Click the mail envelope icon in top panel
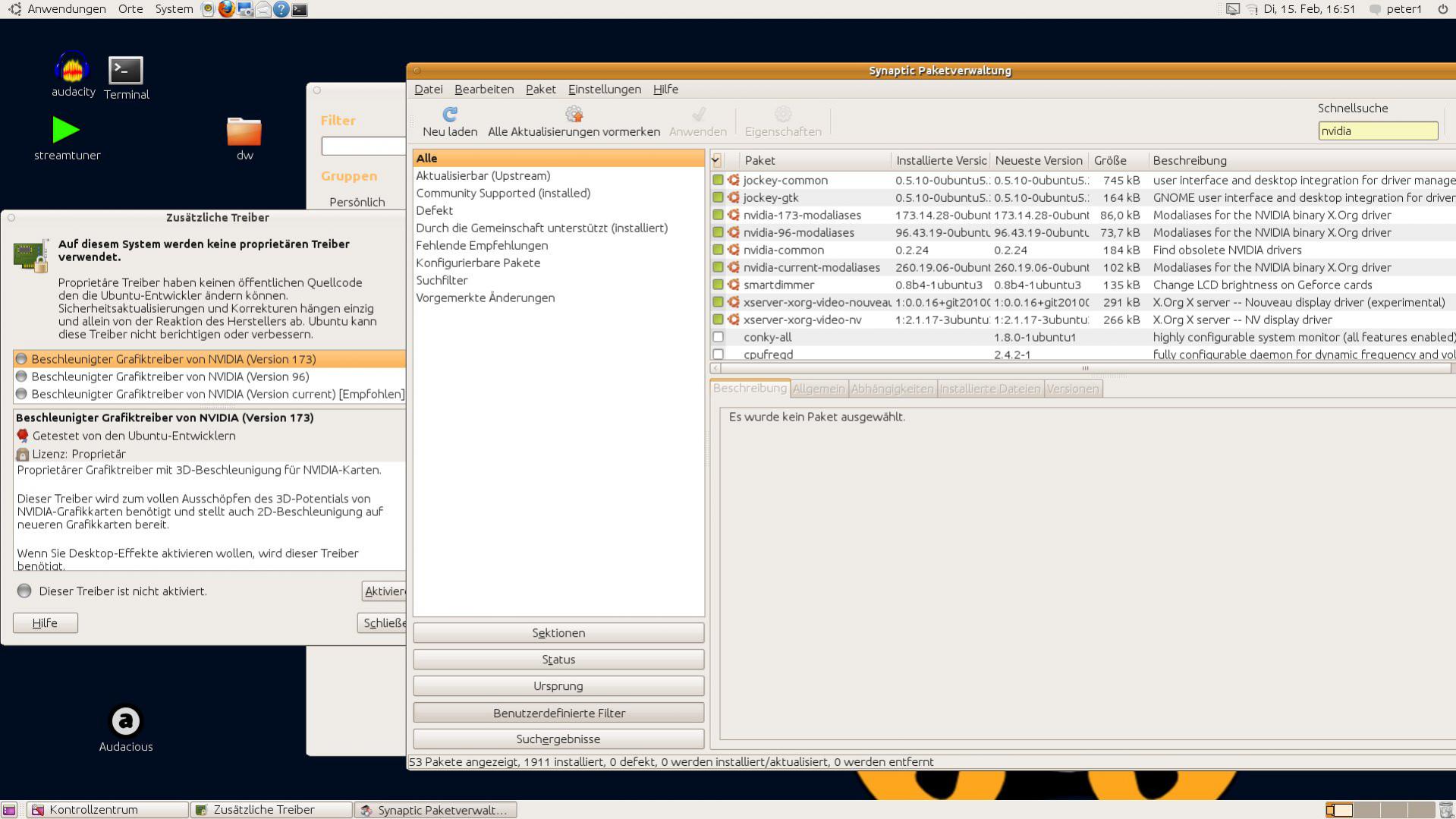The image size is (1456, 819). click(263, 9)
